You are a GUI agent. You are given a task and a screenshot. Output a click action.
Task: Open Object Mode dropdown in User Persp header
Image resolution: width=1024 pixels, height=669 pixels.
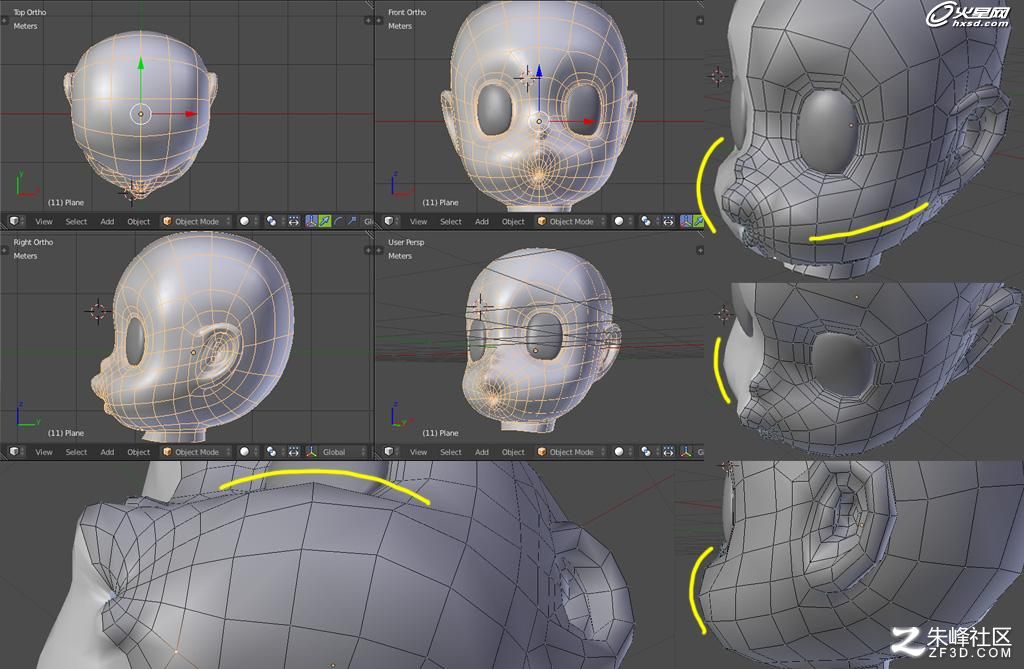(571, 451)
